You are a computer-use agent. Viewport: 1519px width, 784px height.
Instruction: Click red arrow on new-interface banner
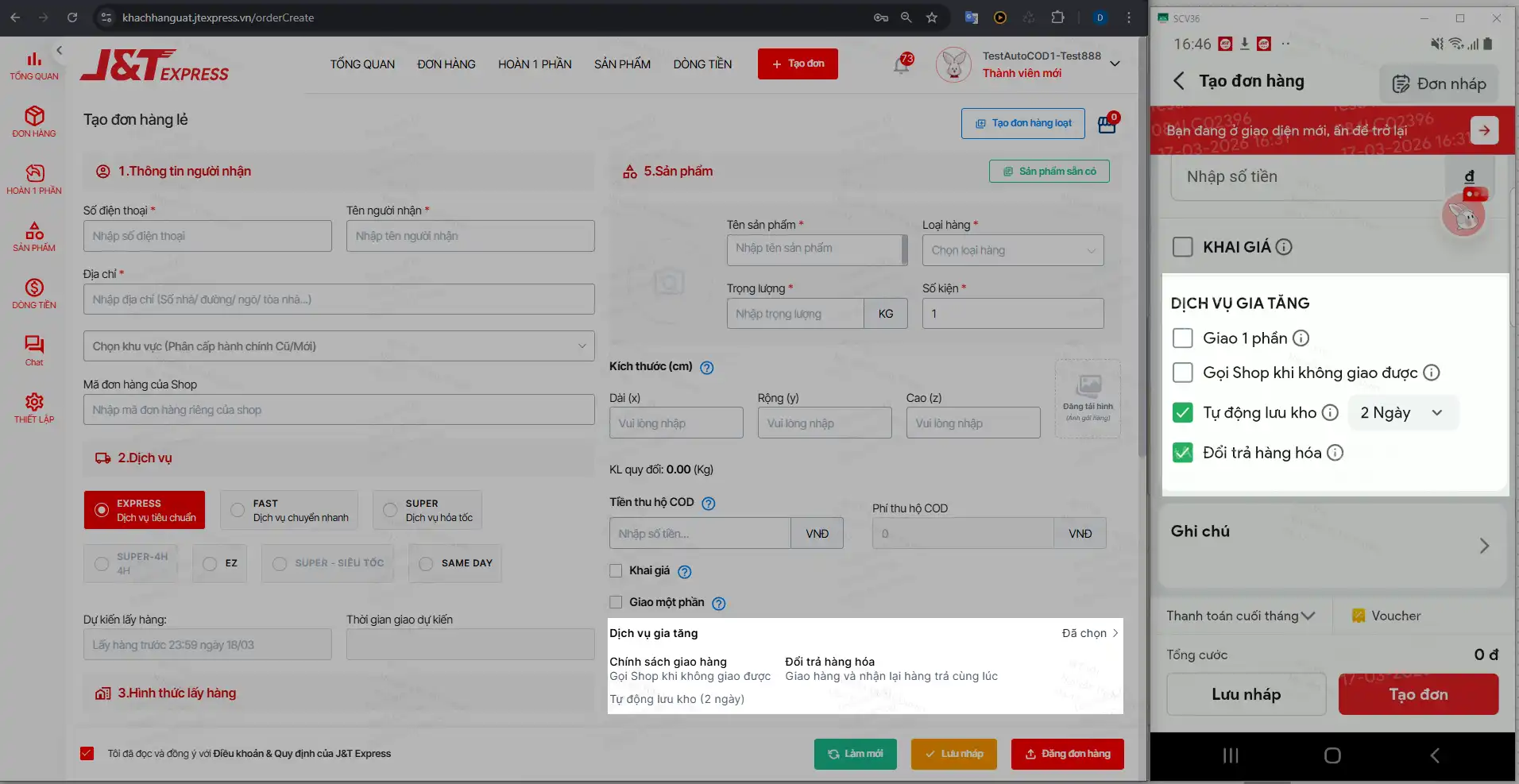1484,130
